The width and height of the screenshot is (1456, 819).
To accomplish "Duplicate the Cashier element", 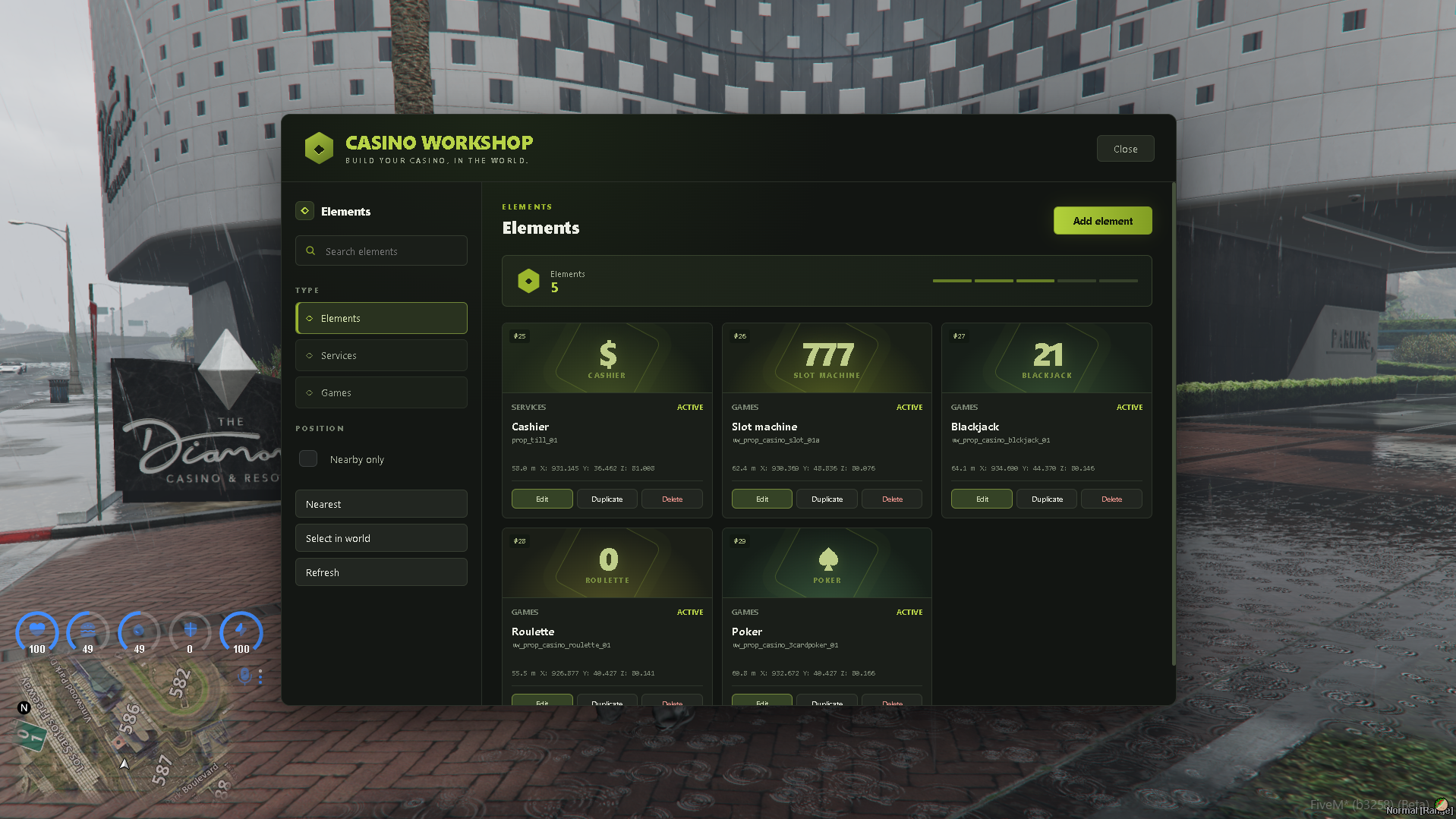I will pos(607,499).
